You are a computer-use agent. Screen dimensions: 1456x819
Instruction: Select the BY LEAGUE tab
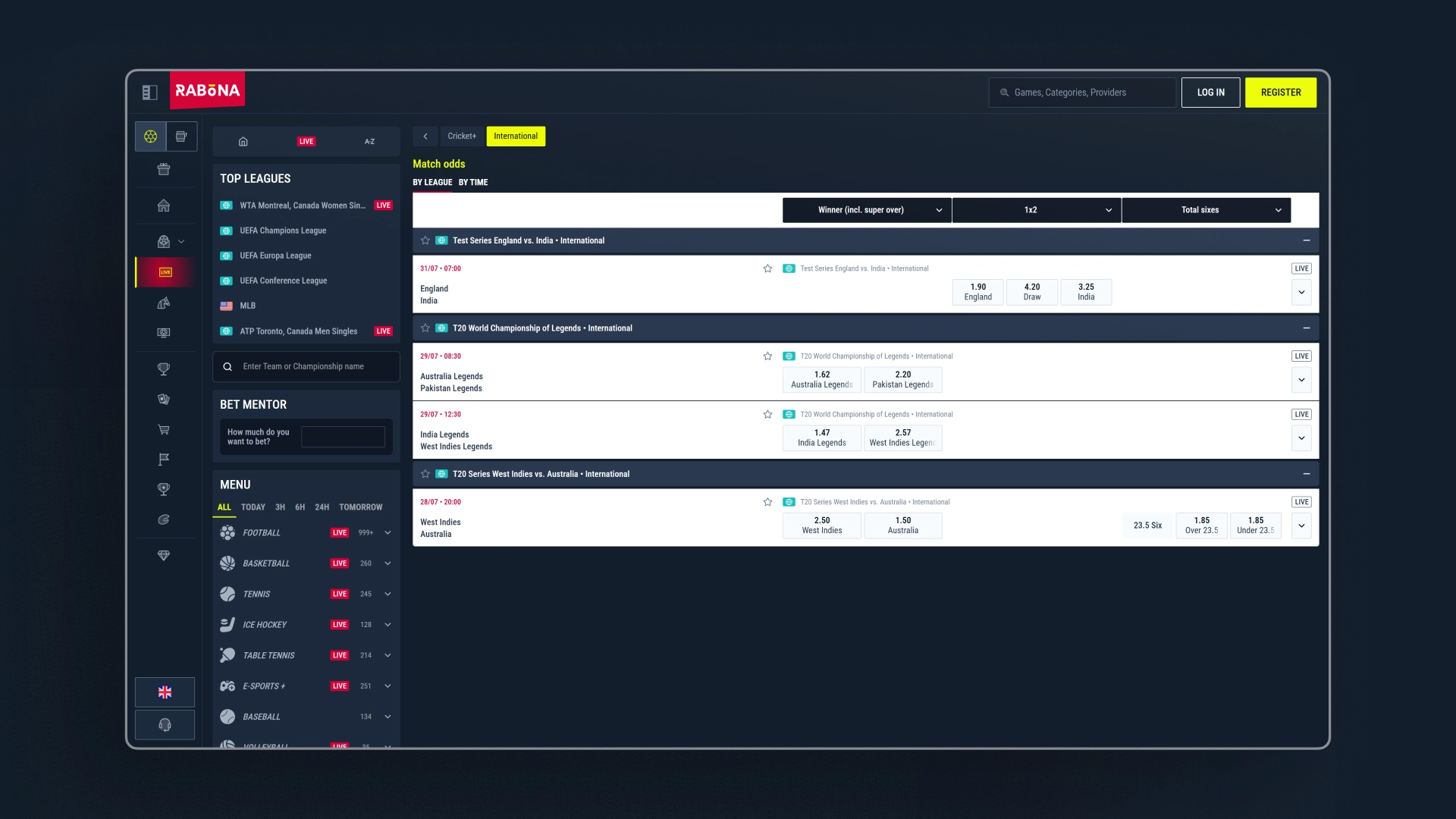tap(432, 183)
